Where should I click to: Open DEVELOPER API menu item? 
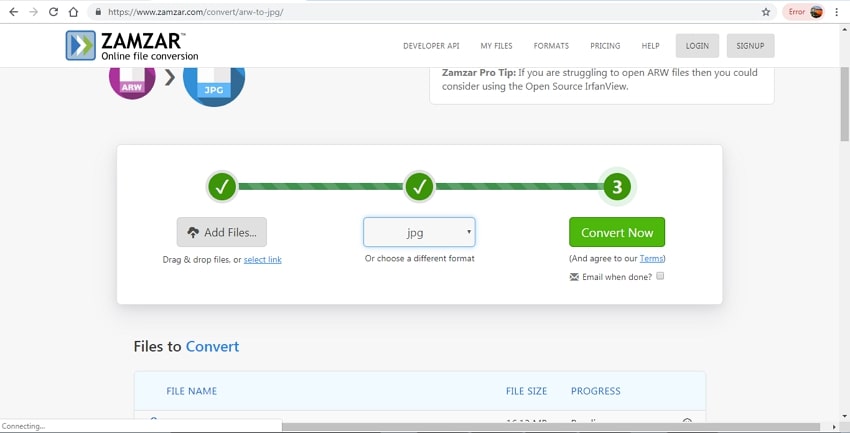point(431,46)
